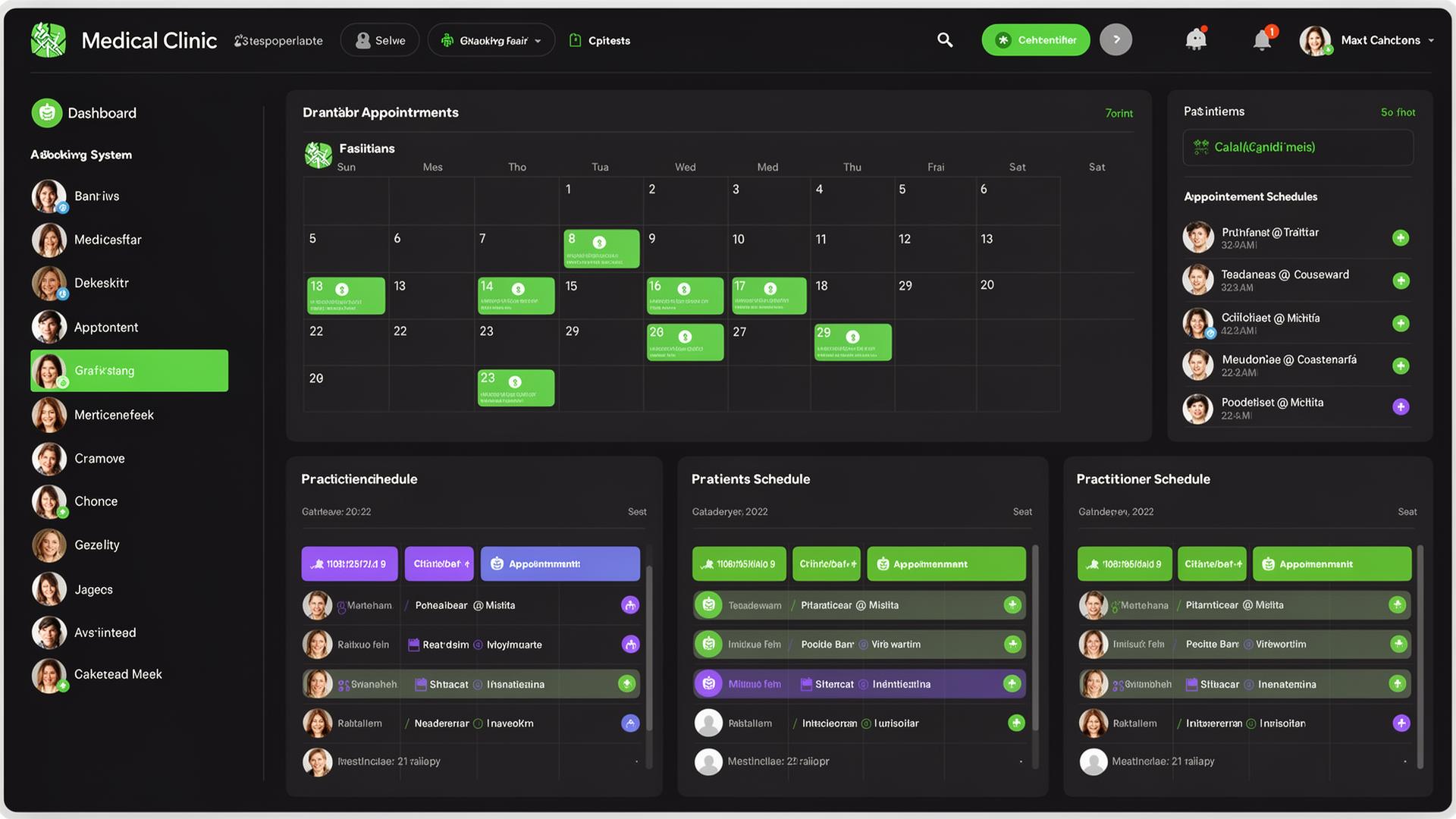Viewport: 1456px width, 819px height.
Task: Click the gray arrow circle button
Action: pos(1116,40)
